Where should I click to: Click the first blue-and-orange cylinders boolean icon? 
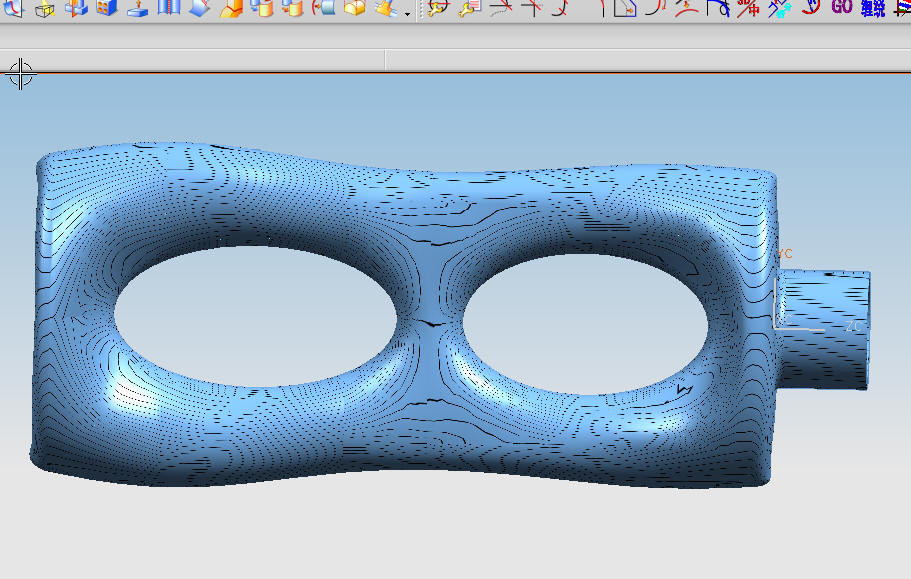pos(261,8)
